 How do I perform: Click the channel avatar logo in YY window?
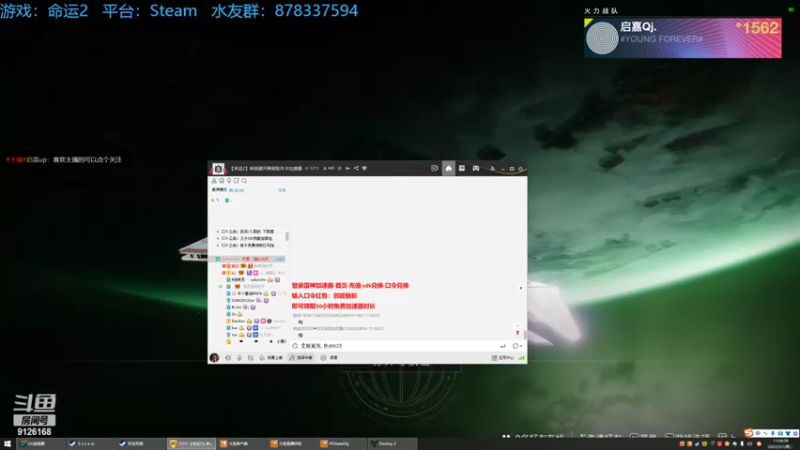tap(218, 169)
